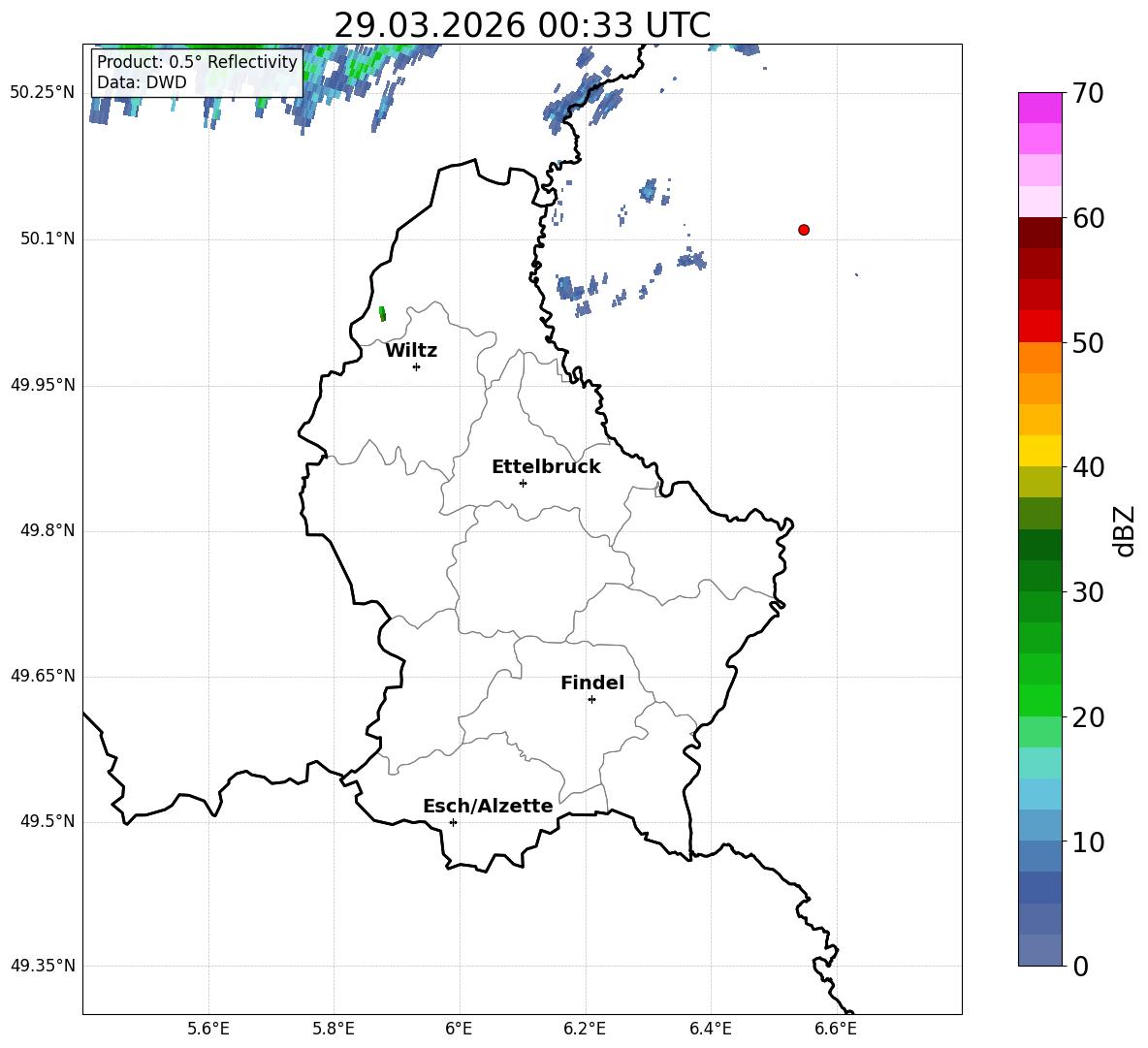This screenshot has height=1048, width=1148.
Task: Click the Findel location cross marker
Action: tap(591, 700)
